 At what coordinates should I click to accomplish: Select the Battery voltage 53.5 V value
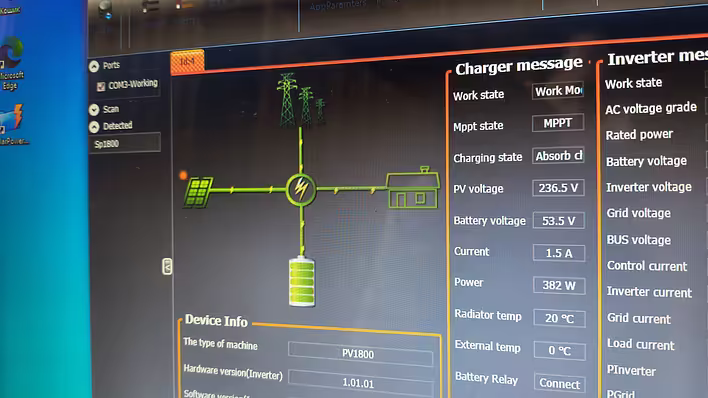click(559, 220)
